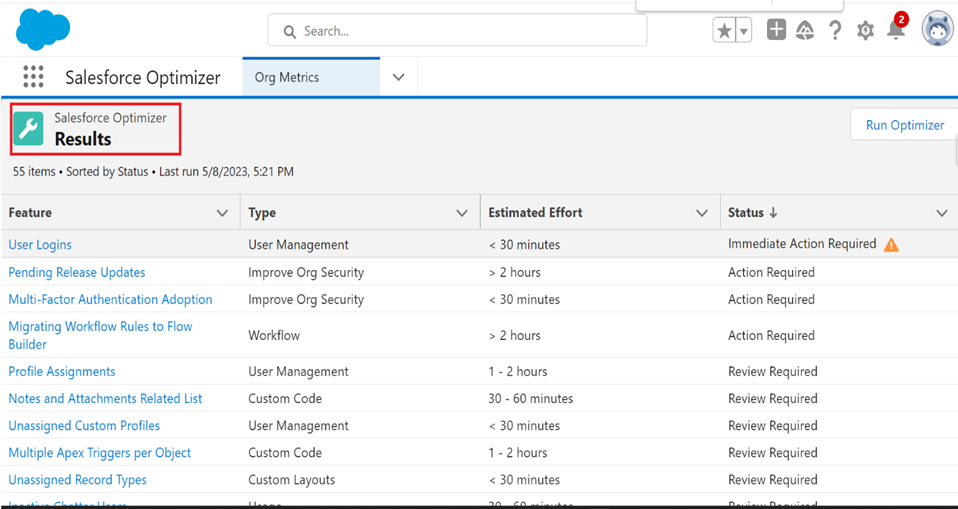Open the global actions plus icon
This screenshot has width=958, height=509.
(776, 30)
